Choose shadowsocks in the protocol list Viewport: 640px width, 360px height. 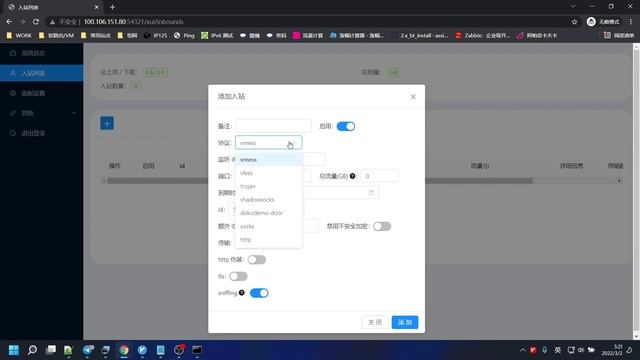(269, 200)
